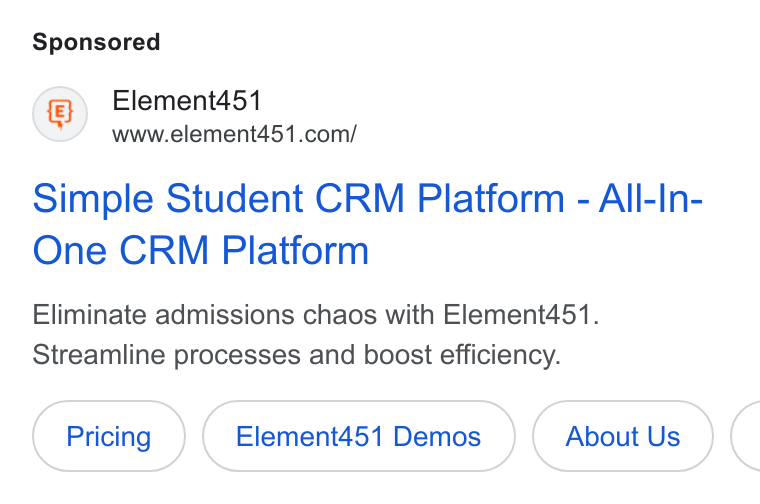The width and height of the screenshot is (760, 504).
Task: Click the www.element451.com/ URL text
Action: (235, 134)
